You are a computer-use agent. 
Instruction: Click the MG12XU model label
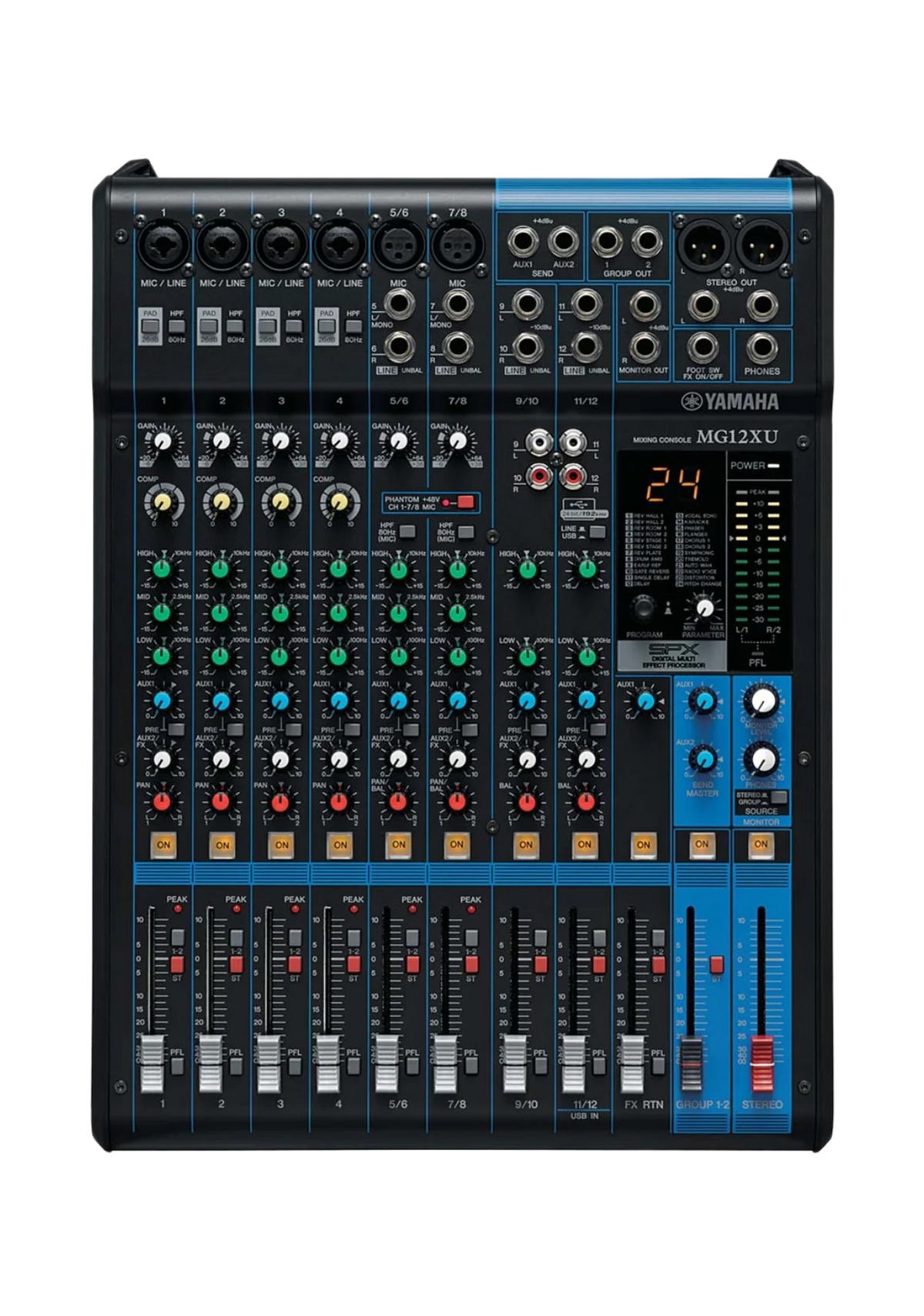[737, 437]
